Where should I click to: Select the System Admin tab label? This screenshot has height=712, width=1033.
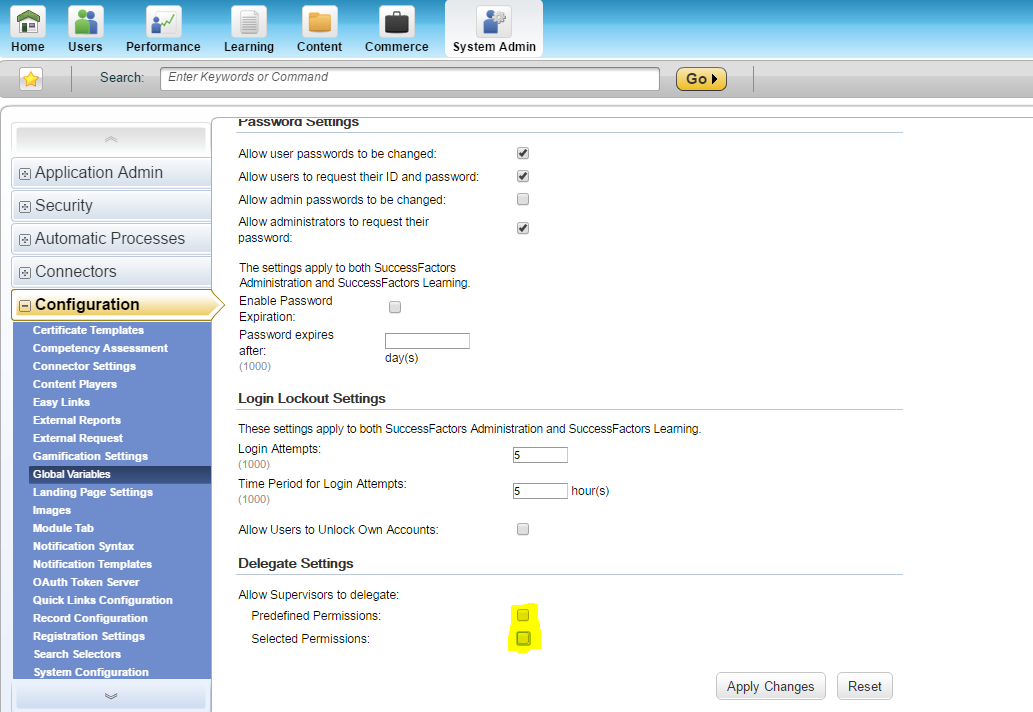[x=494, y=47]
